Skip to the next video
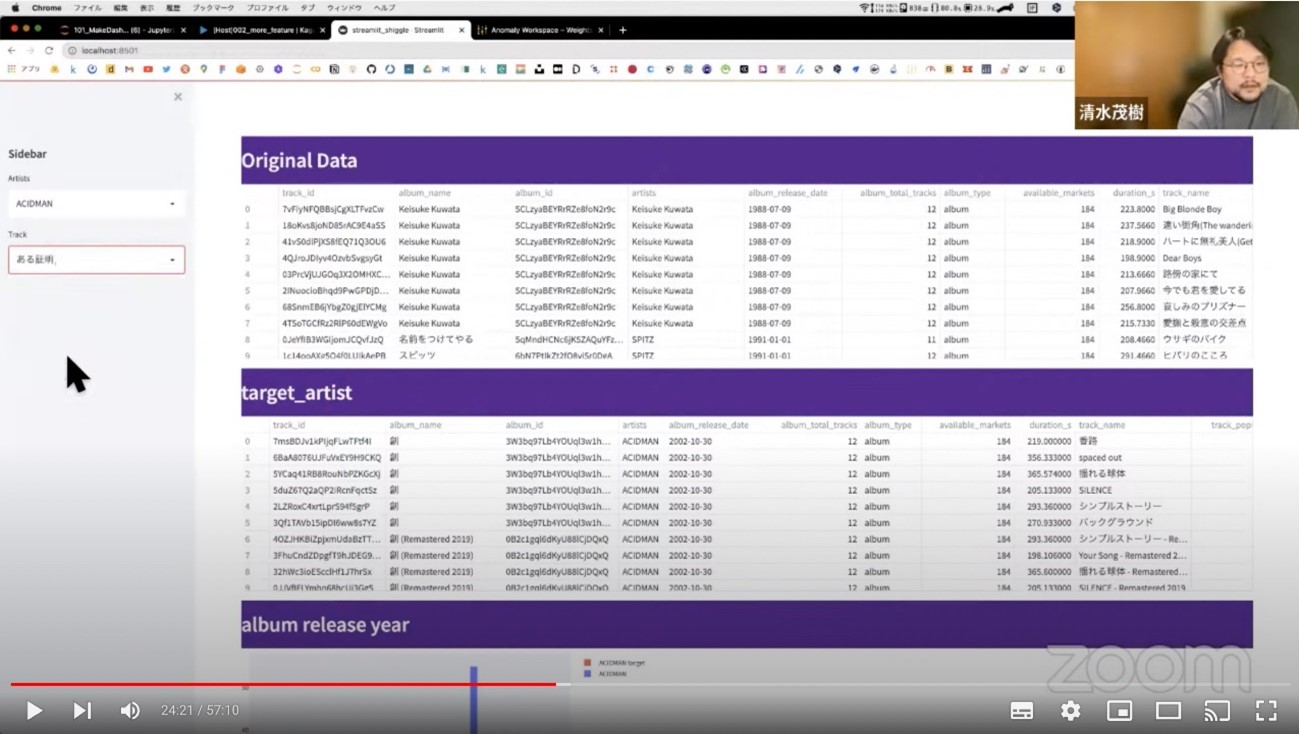The width and height of the screenshot is (1299, 734). [82, 711]
